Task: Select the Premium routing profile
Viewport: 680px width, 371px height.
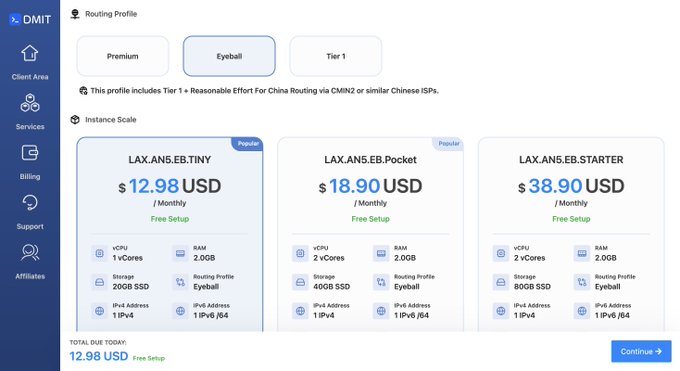Action: point(123,56)
